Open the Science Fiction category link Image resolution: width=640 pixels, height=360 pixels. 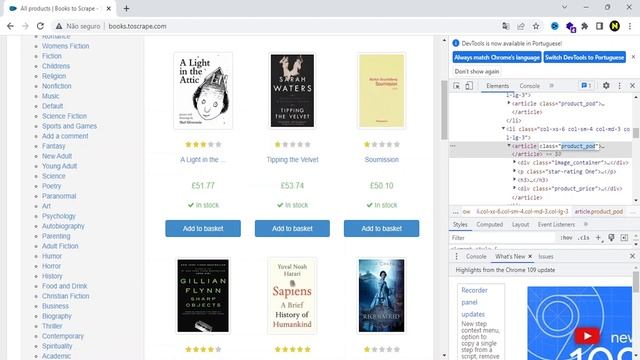tap(64, 116)
